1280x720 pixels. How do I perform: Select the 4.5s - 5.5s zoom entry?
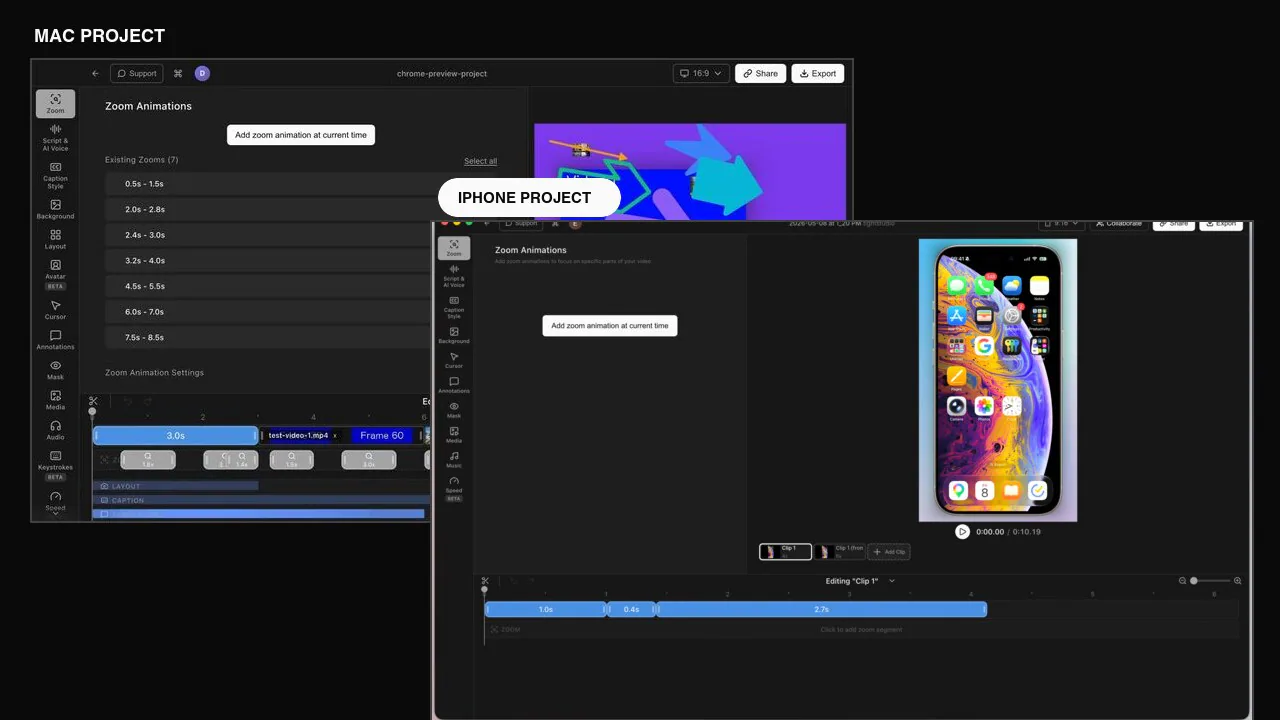click(x=268, y=286)
